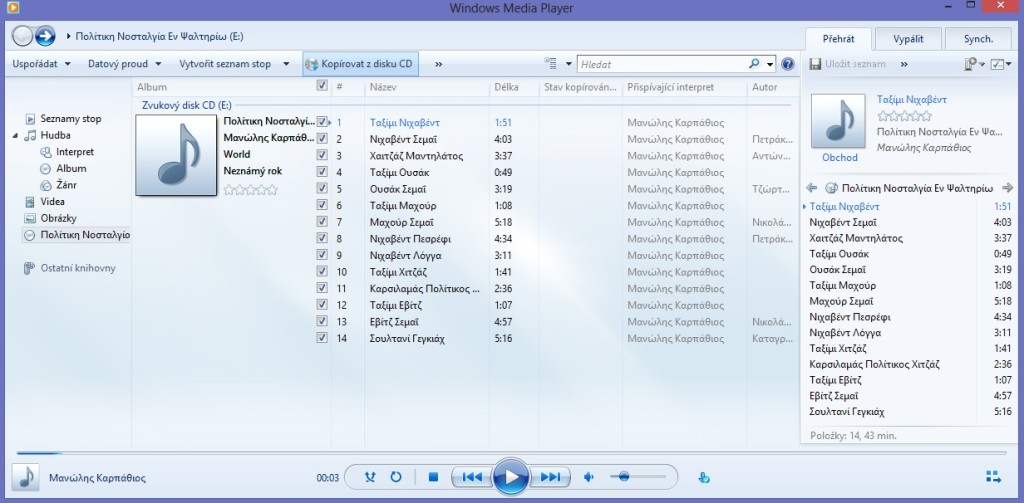Uncheck track 4 Ταξίμι Ουσάκ checkbox
The width and height of the screenshot is (1024, 503).
[x=321, y=172]
